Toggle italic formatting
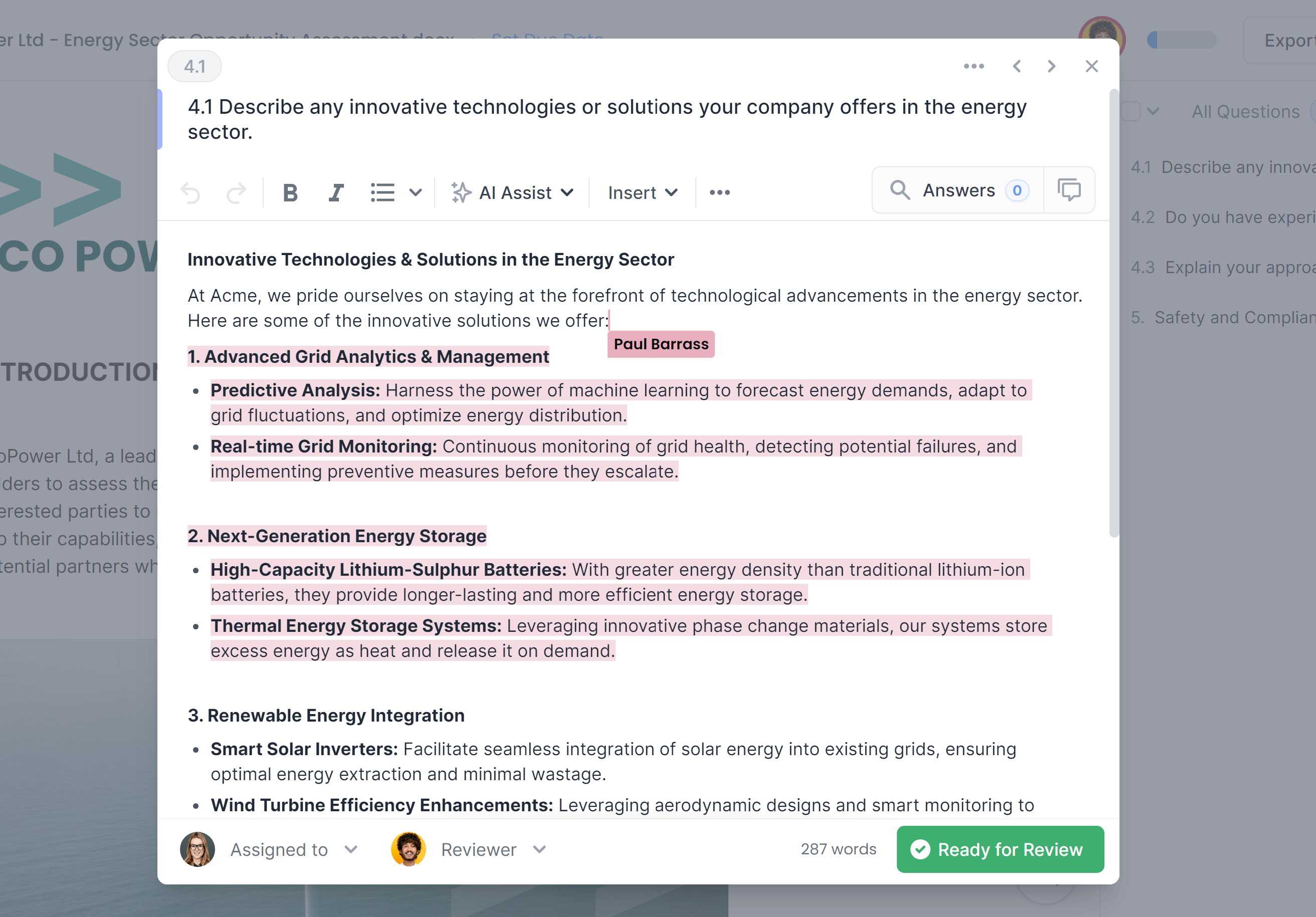The image size is (1316, 917). (x=336, y=193)
